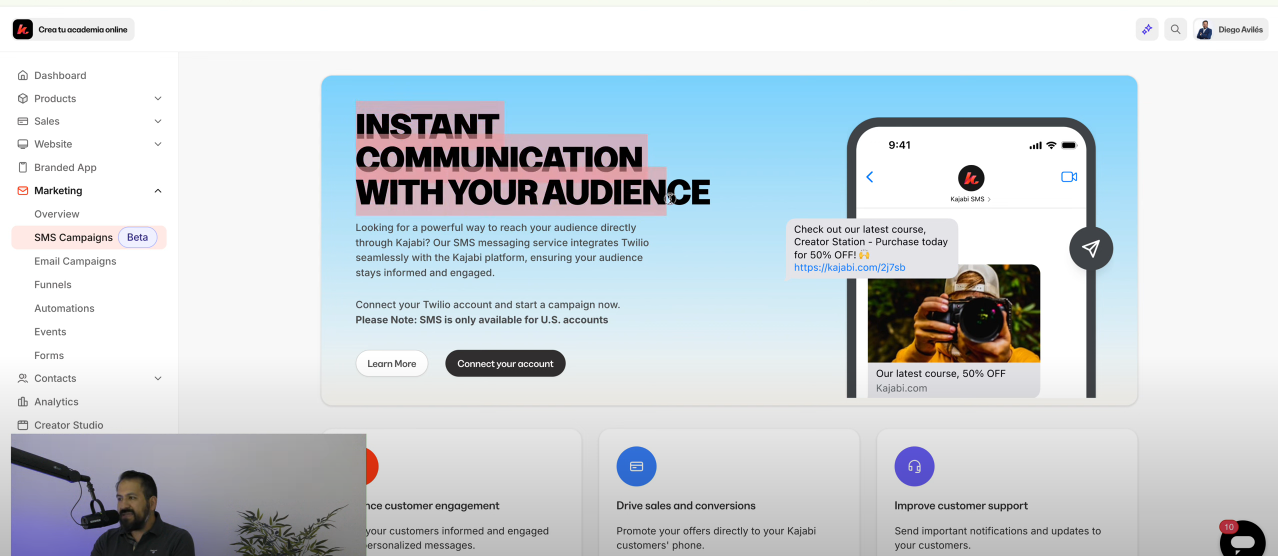This screenshot has height=556, width=1278.
Task: Click the Analytics bar chart icon
Action: point(23,401)
